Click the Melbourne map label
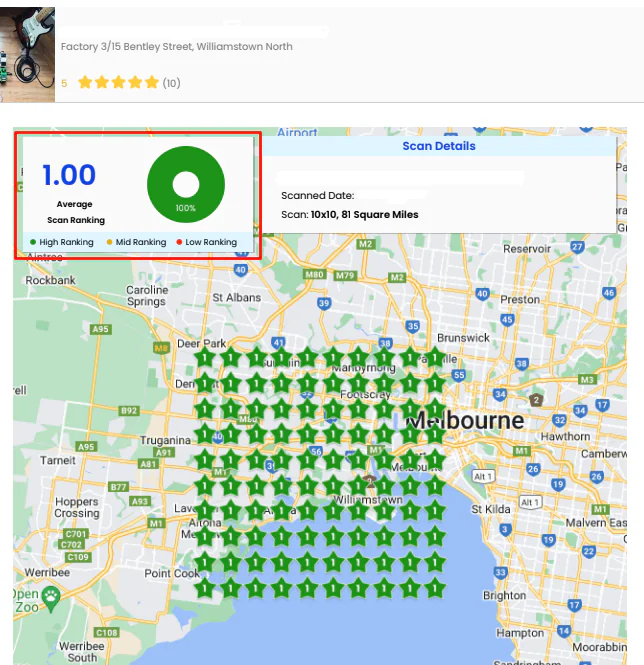Screen dimensions: 644x665 465,420
